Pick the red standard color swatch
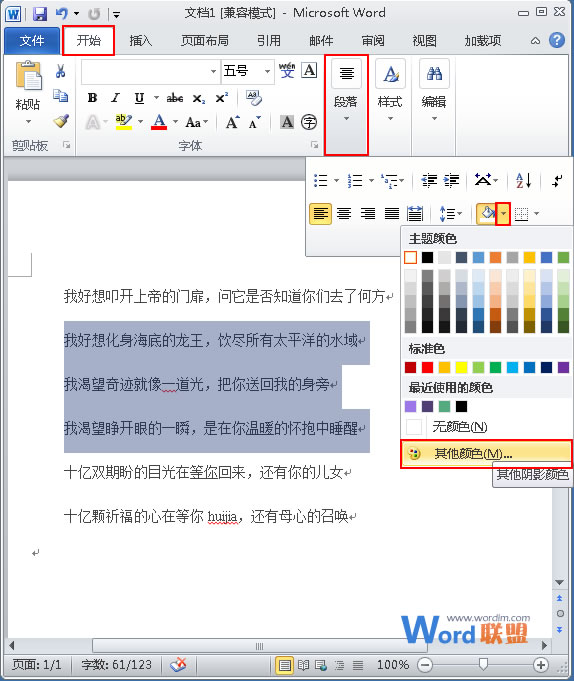This screenshot has width=574, height=681. tap(427, 367)
